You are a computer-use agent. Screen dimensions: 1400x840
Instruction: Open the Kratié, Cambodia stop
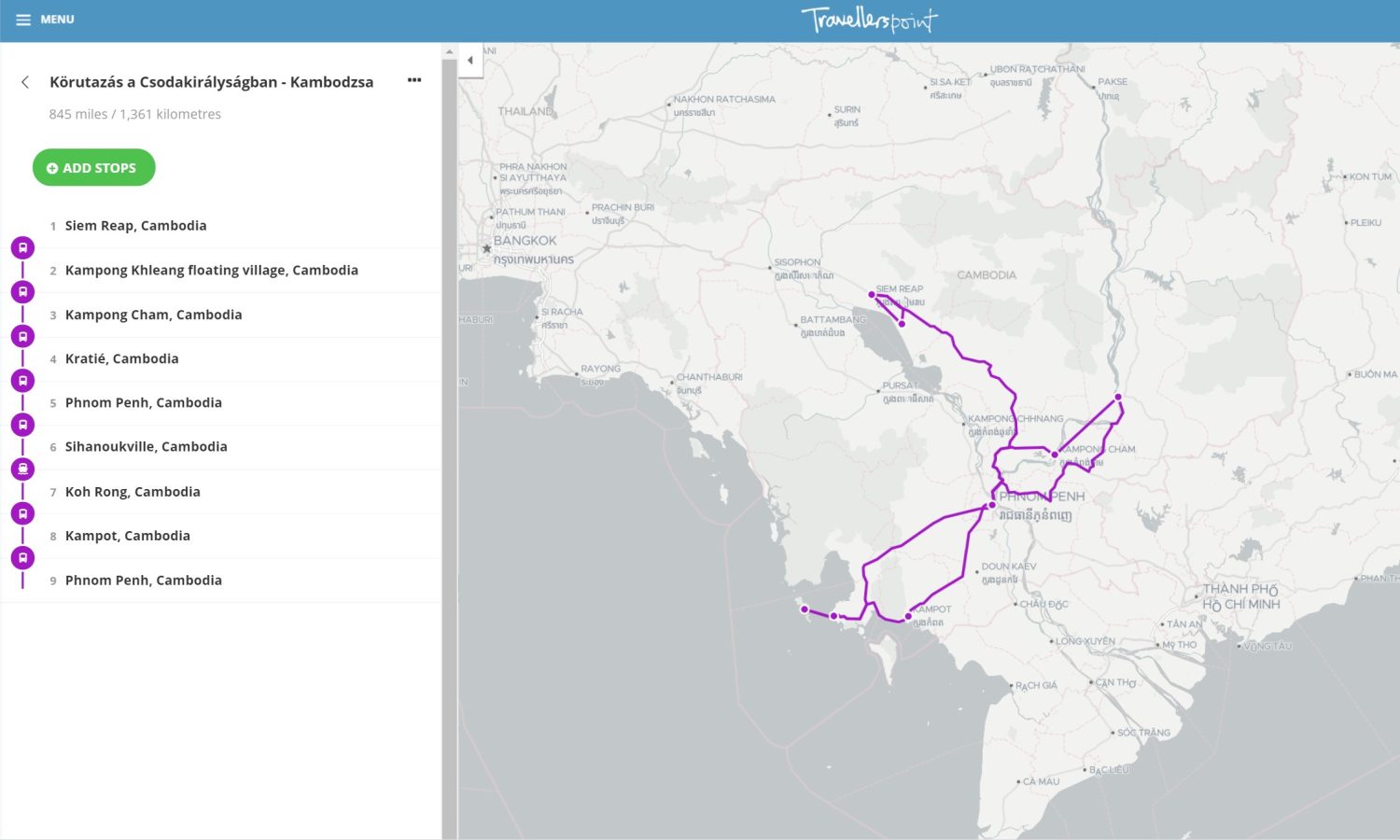pos(121,359)
